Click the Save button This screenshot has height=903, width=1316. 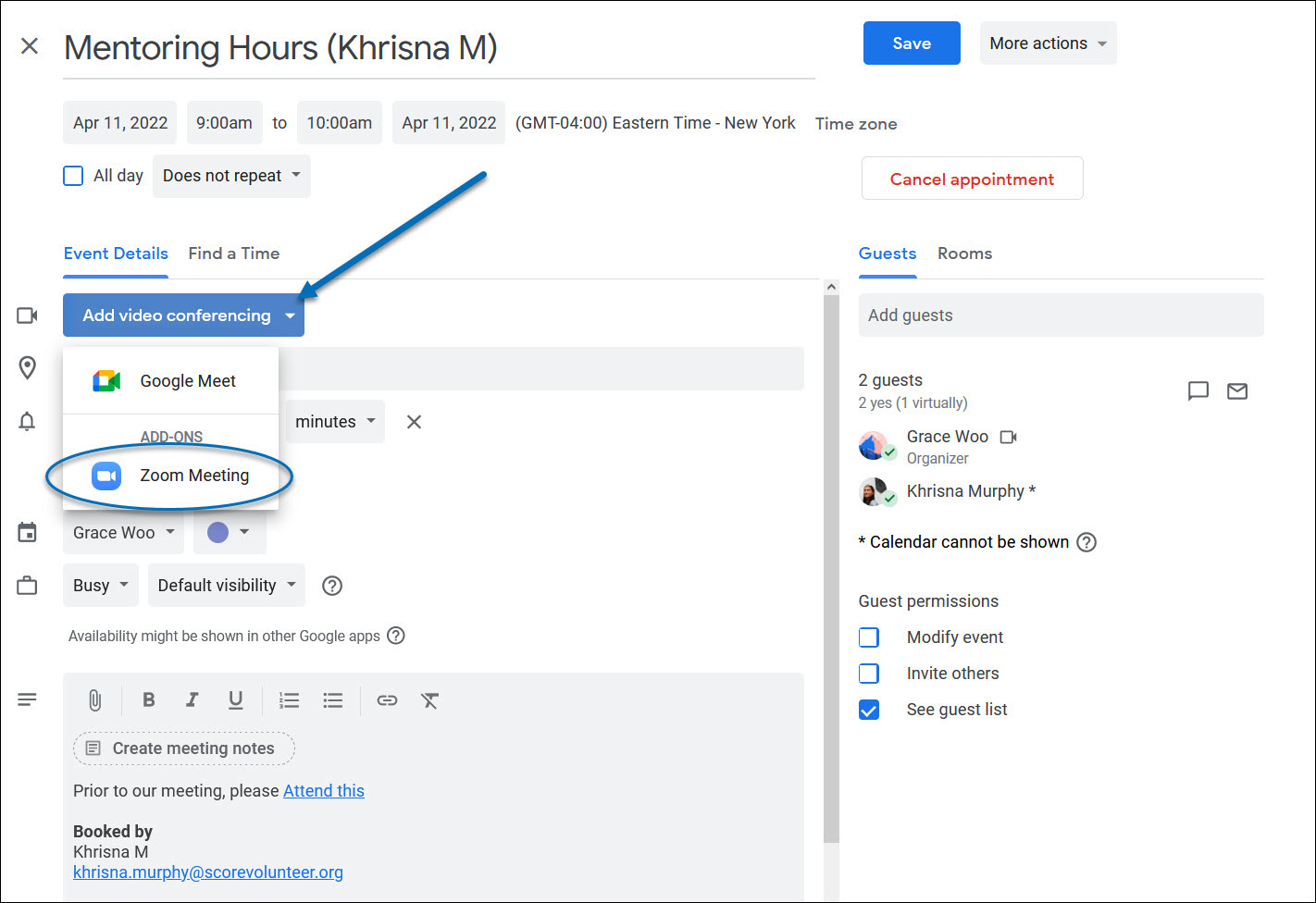(x=911, y=43)
